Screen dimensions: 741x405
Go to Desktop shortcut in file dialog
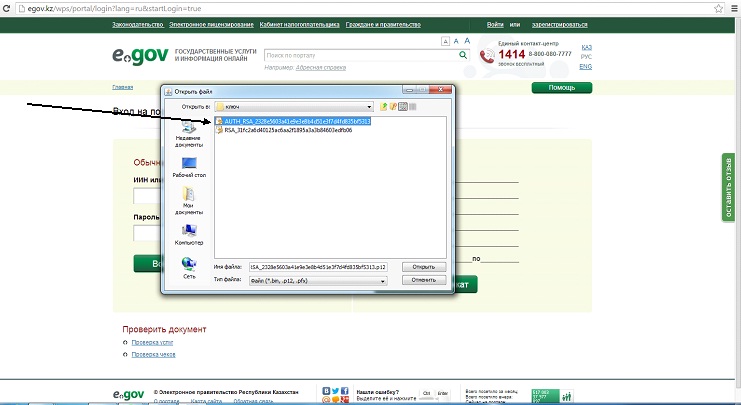(x=188, y=165)
